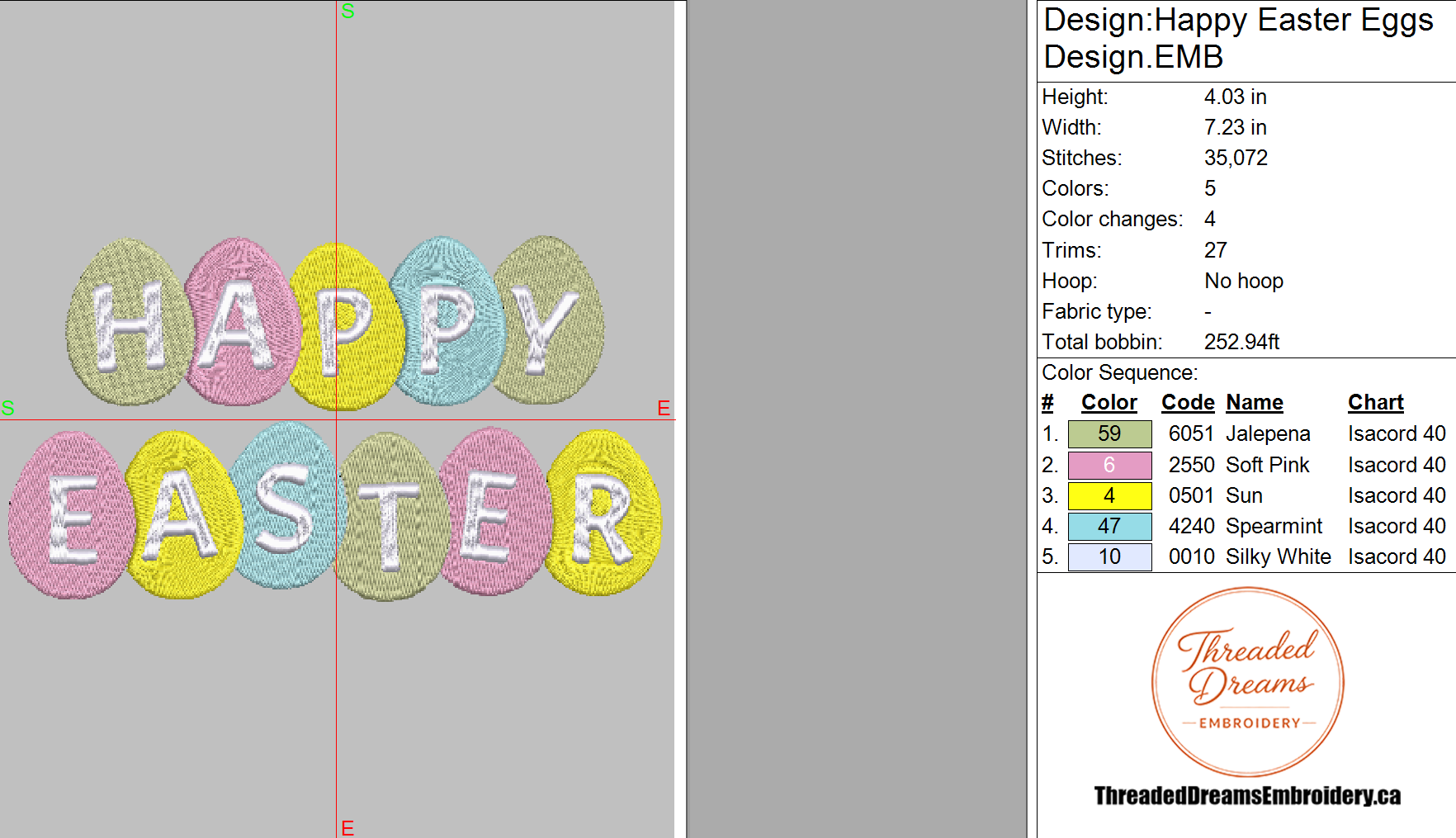Click the Sun yellow color swatch 4
1456x838 pixels.
[x=1109, y=495]
